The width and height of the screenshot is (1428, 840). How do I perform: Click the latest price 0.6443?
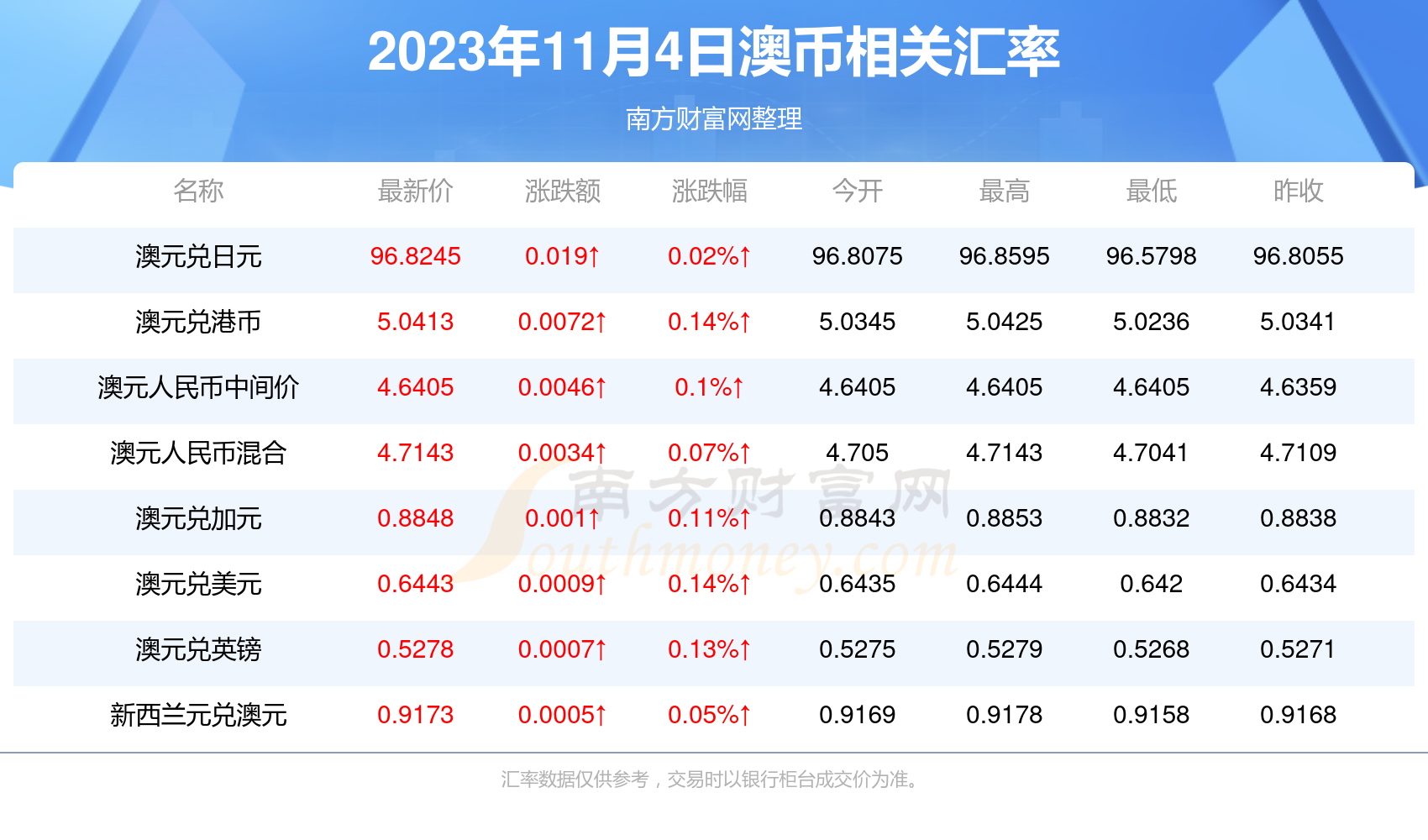click(x=415, y=584)
